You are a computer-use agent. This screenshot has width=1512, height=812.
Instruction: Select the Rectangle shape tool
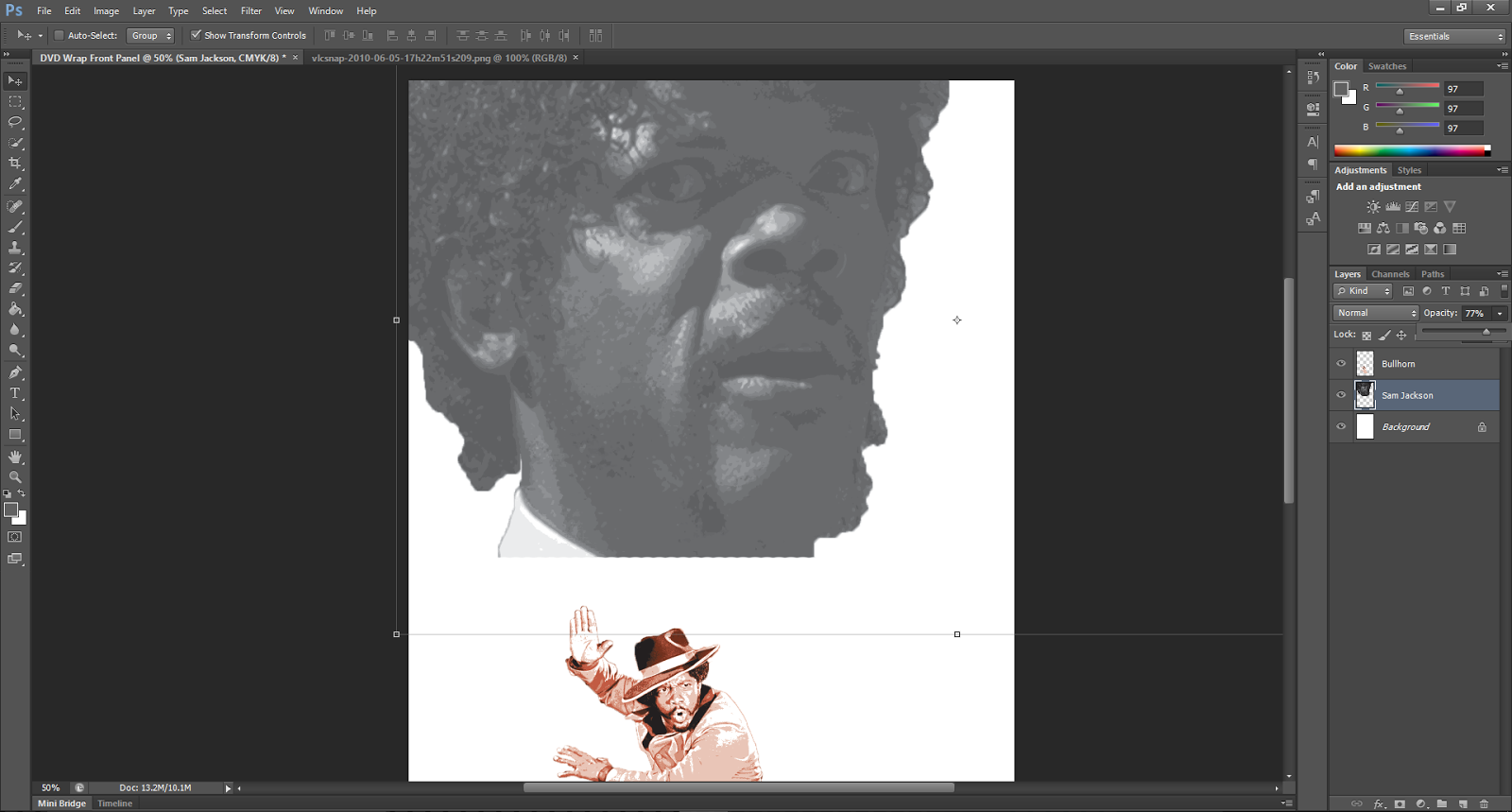pos(15,435)
